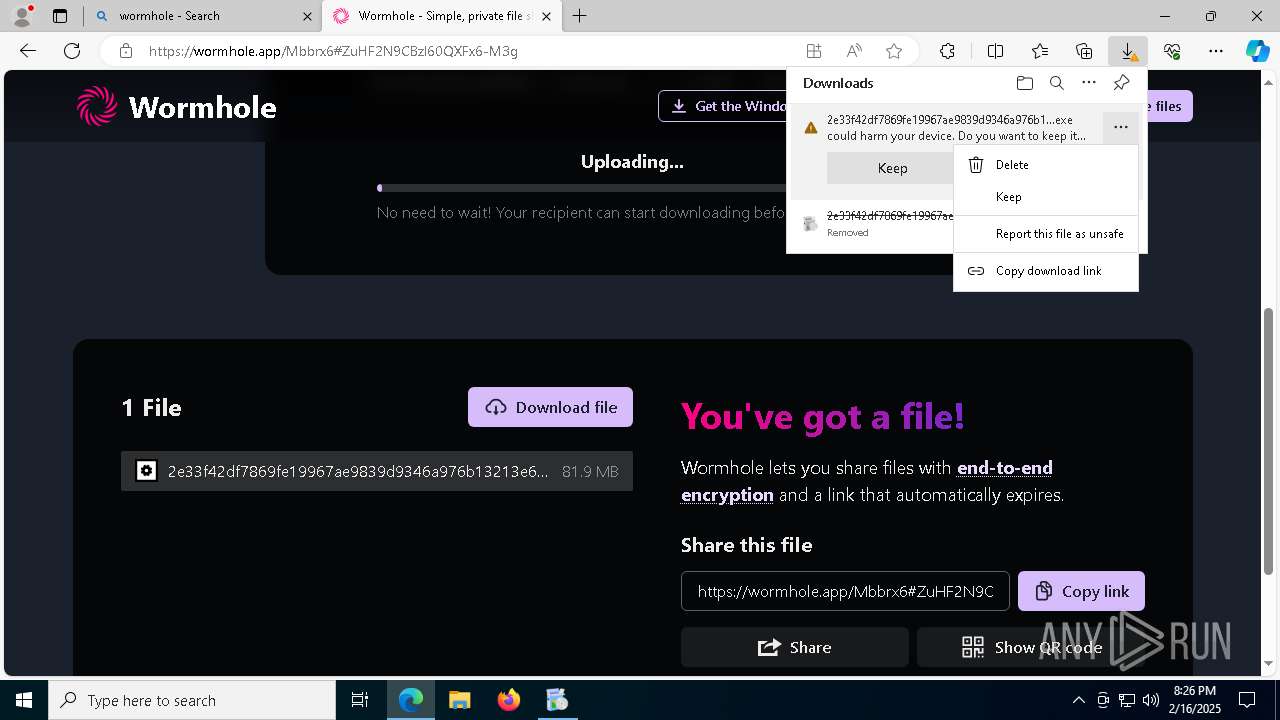Image resolution: width=1280 pixels, height=720 pixels.
Task: Click the taskbar search box
Action: [192, 700]
